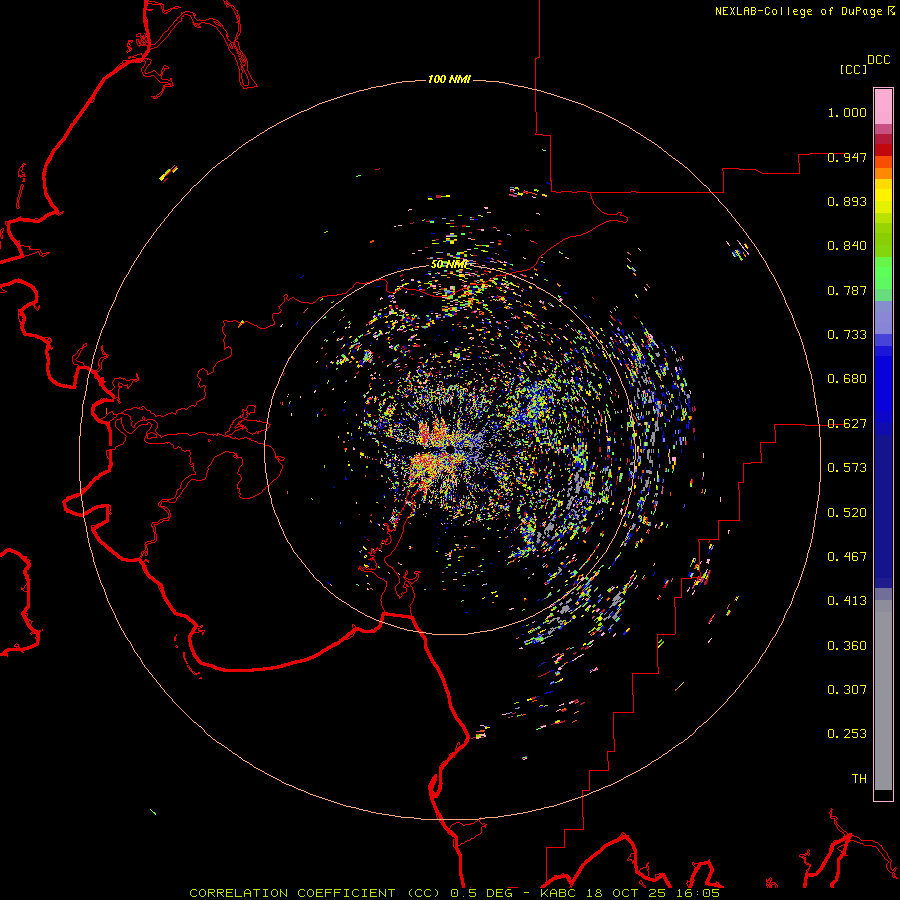Select the 0.680 scale value
This screenshot has height=900, width=900.
coord(847,379)
